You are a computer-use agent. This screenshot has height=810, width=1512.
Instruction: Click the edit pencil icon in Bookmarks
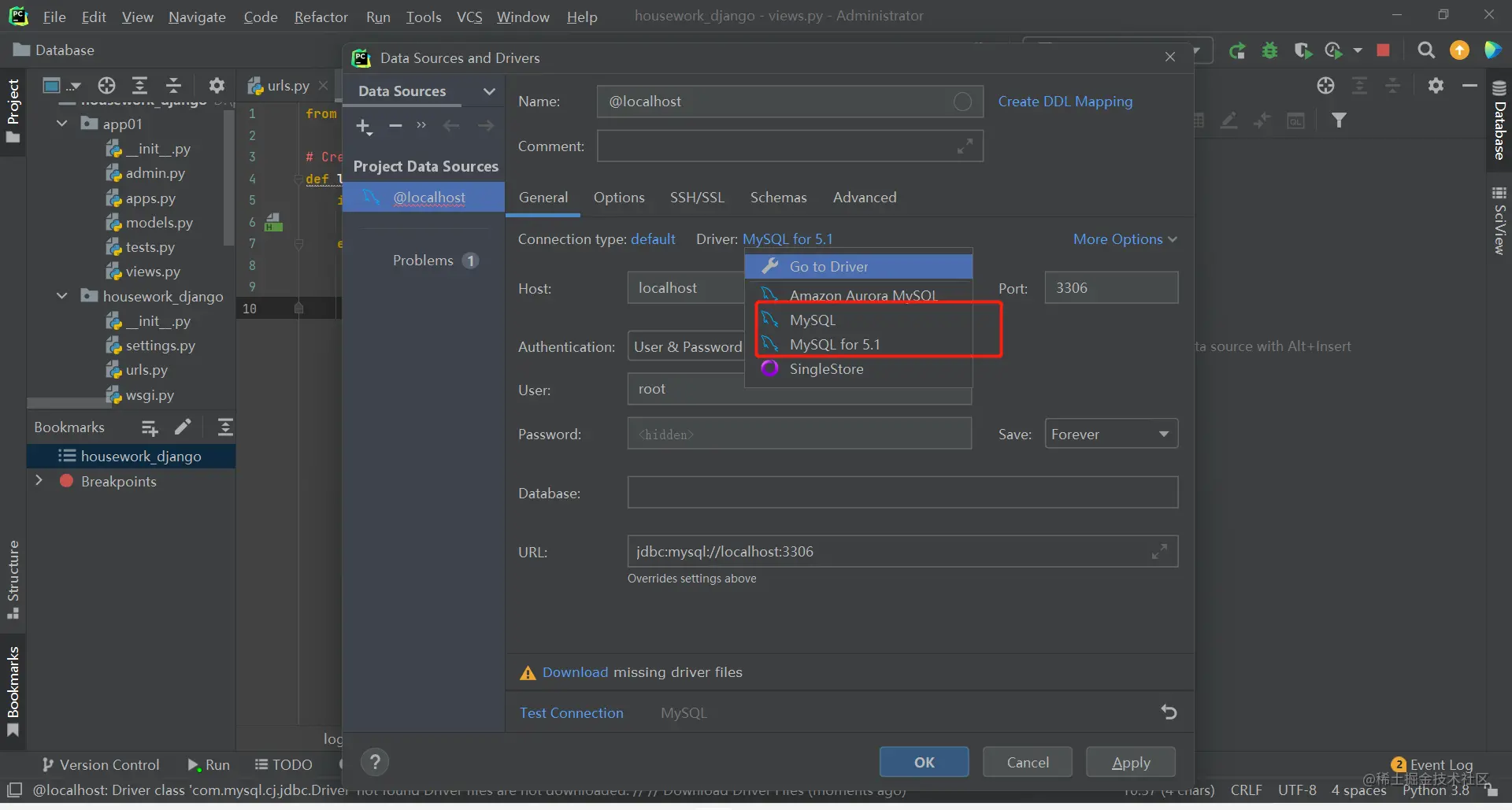point(183,427)
